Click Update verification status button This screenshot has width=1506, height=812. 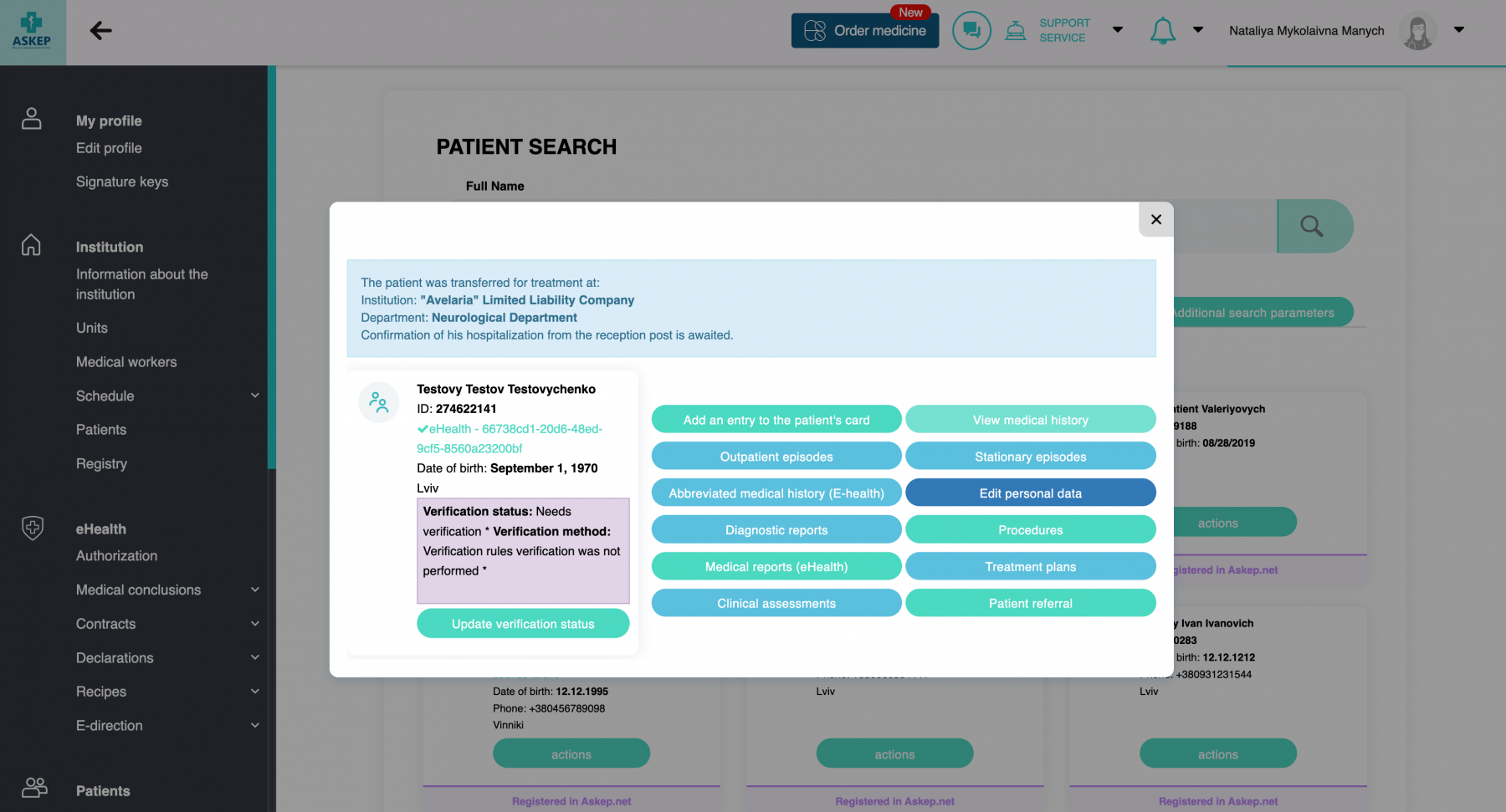click(523, 624)
